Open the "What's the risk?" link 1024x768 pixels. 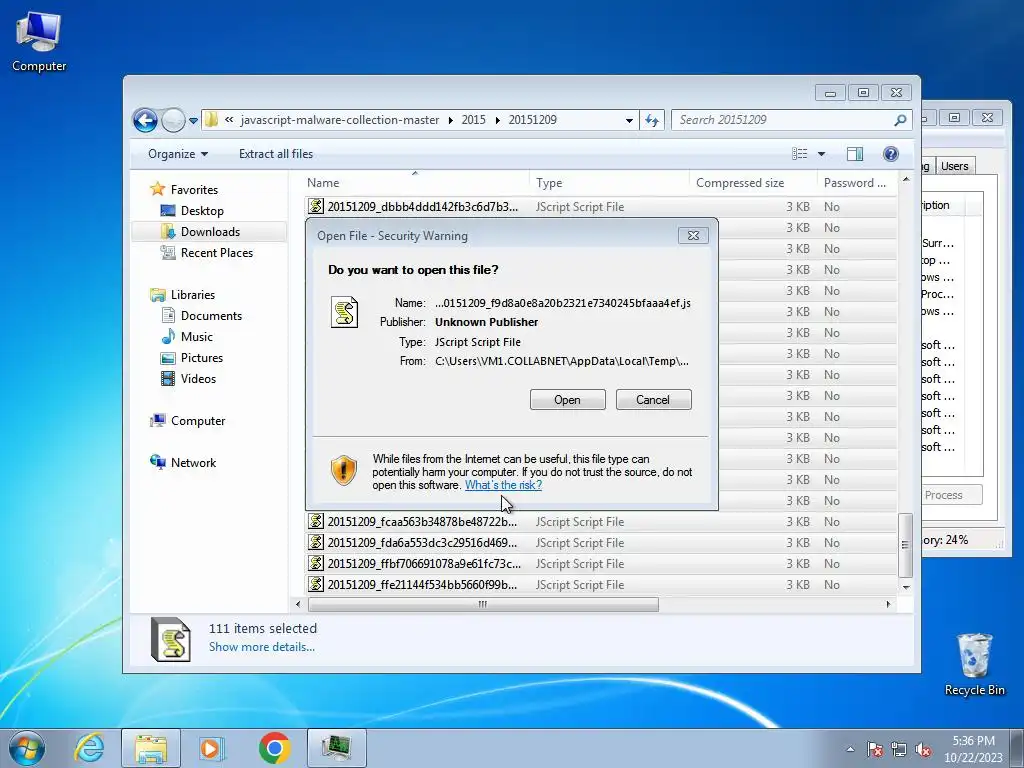point(503,485)
